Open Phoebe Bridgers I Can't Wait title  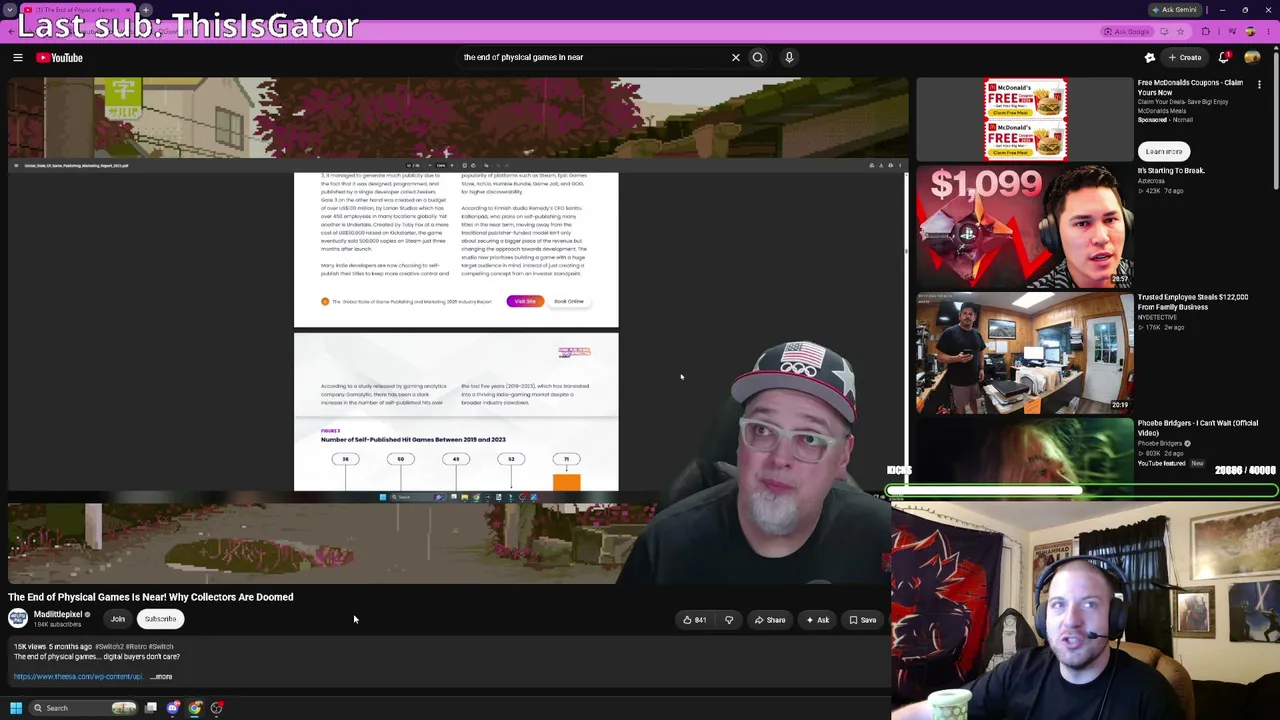(1197, 428)
